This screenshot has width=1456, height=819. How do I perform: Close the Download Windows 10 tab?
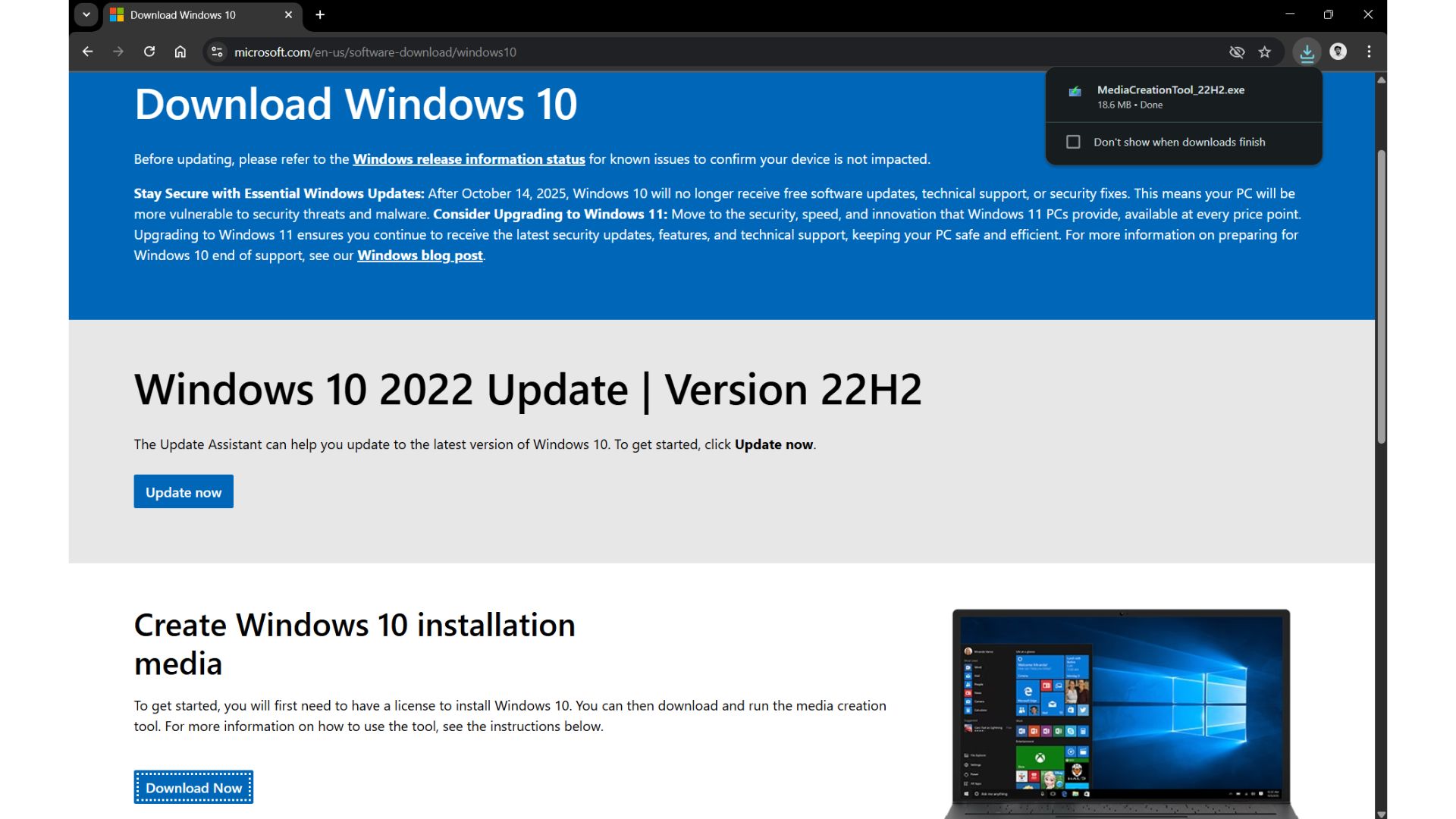(x=288, y=14)
